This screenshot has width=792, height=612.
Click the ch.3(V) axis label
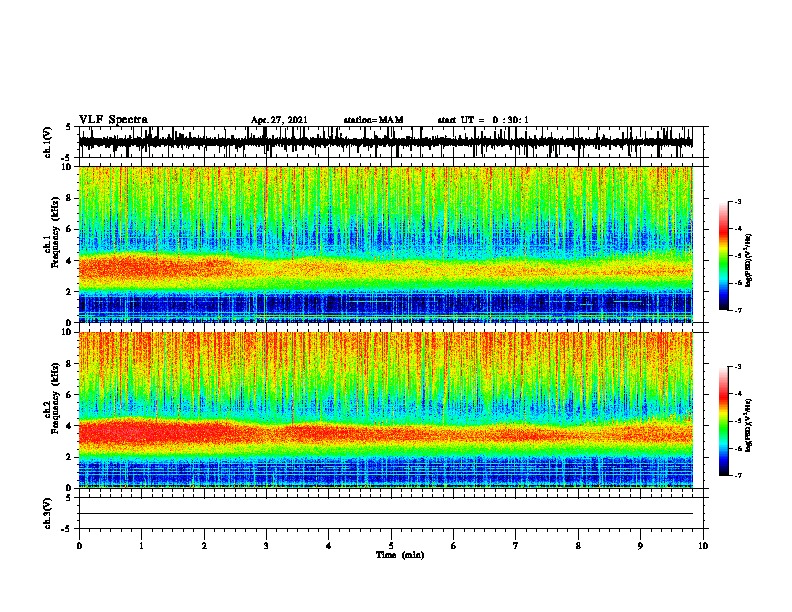click(48, 513)
